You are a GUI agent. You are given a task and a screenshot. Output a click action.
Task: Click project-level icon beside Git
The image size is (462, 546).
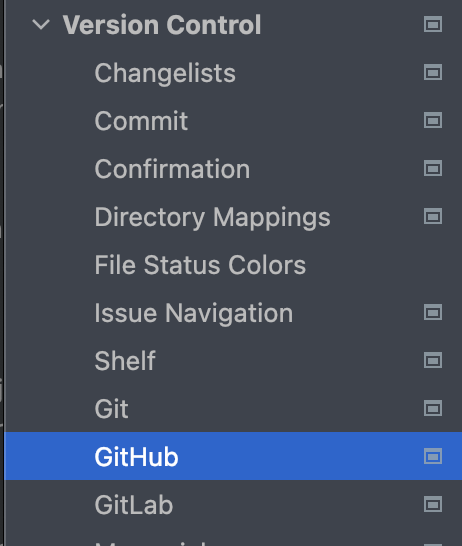point(433,408)
